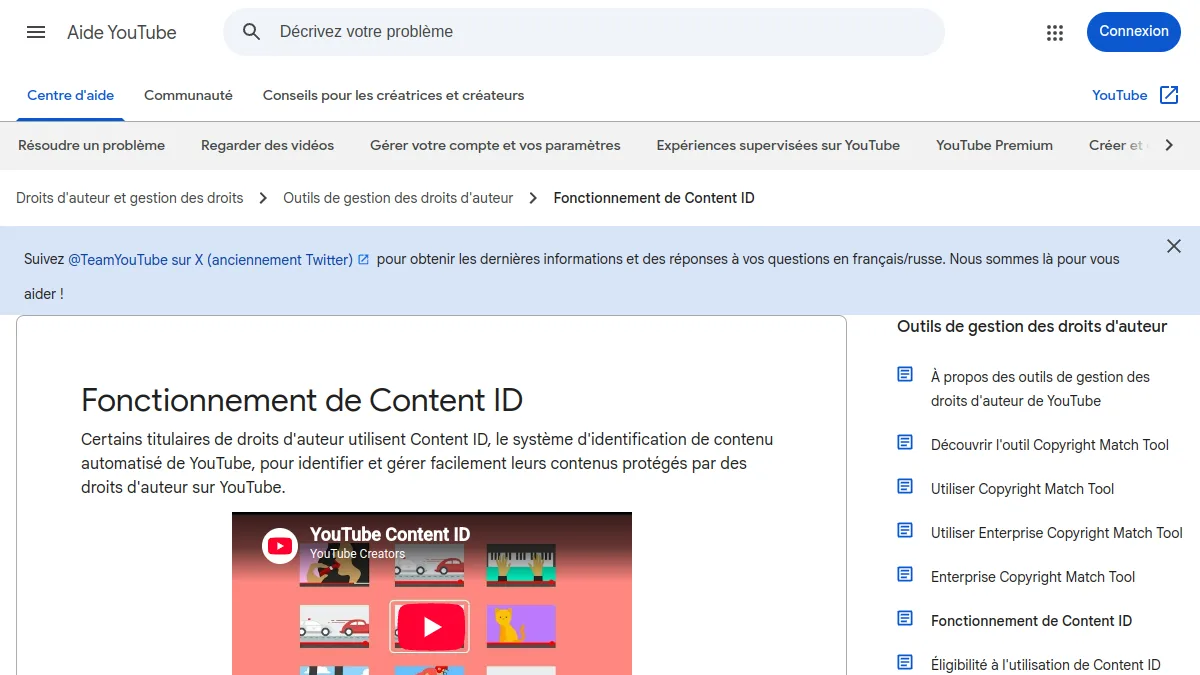Open Conseils pour les créatrices et créateurs tab

[393, 96]
